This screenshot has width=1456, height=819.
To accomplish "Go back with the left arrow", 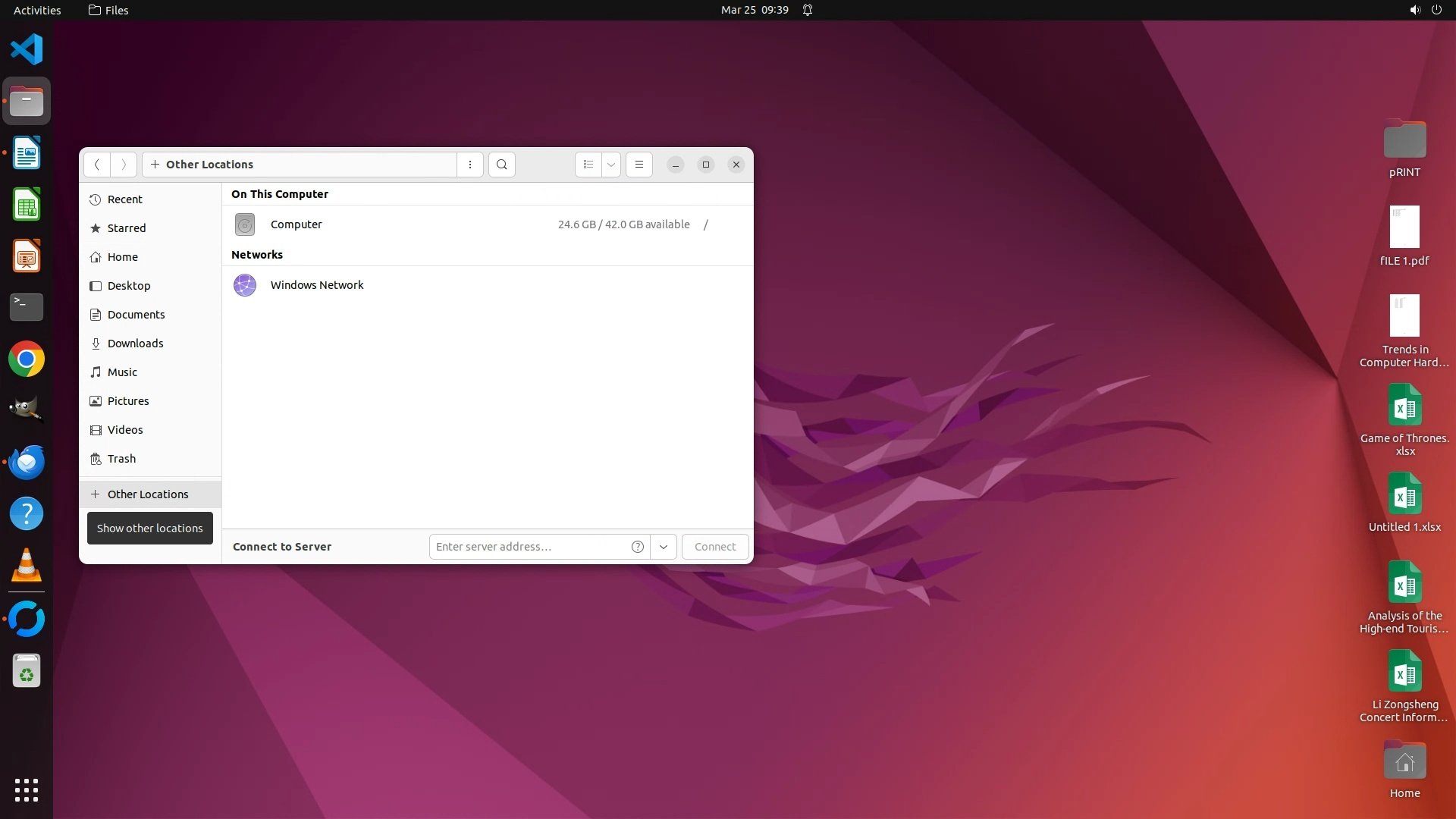I will [97, 165].
